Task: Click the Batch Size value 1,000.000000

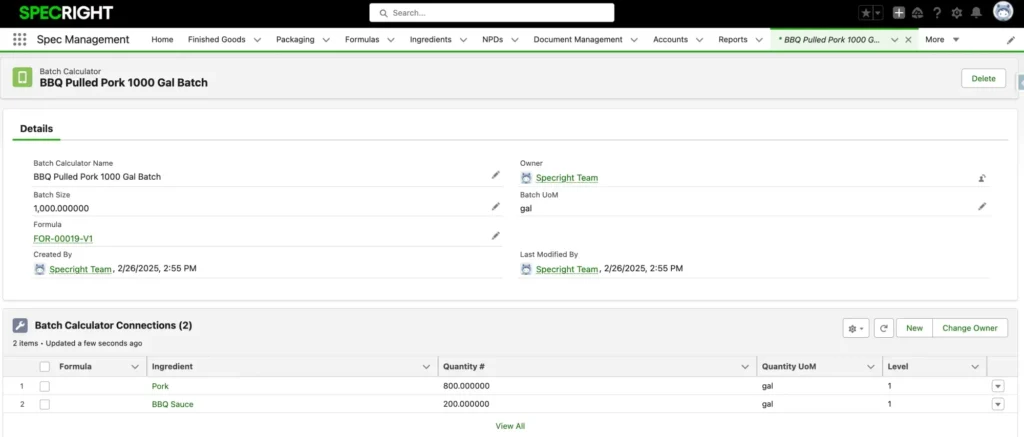Action: (x=61, y=208)
